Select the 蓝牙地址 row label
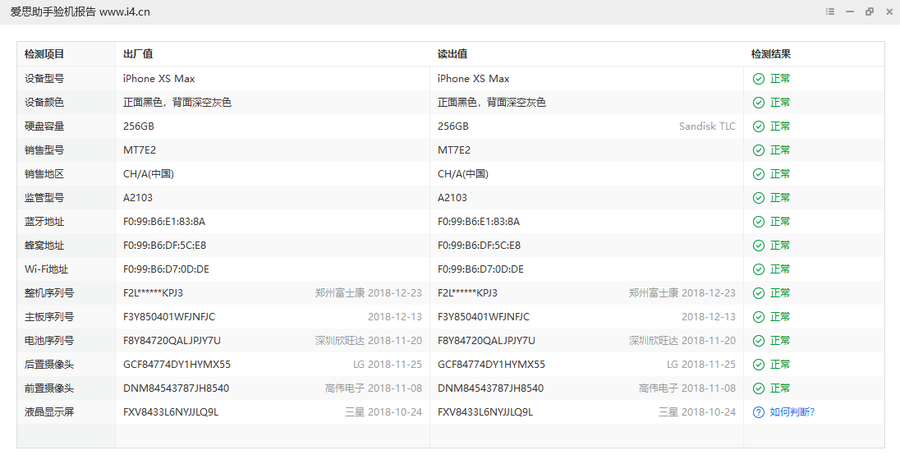Image resolution: width=900 pixels, height=455 pixels. 44,221
